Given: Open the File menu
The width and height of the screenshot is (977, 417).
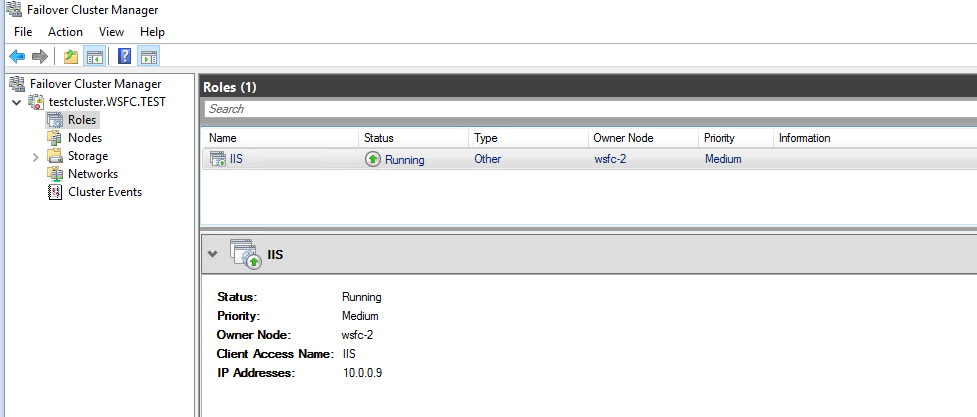Looking at the screenshot, I should coord(23,32).
